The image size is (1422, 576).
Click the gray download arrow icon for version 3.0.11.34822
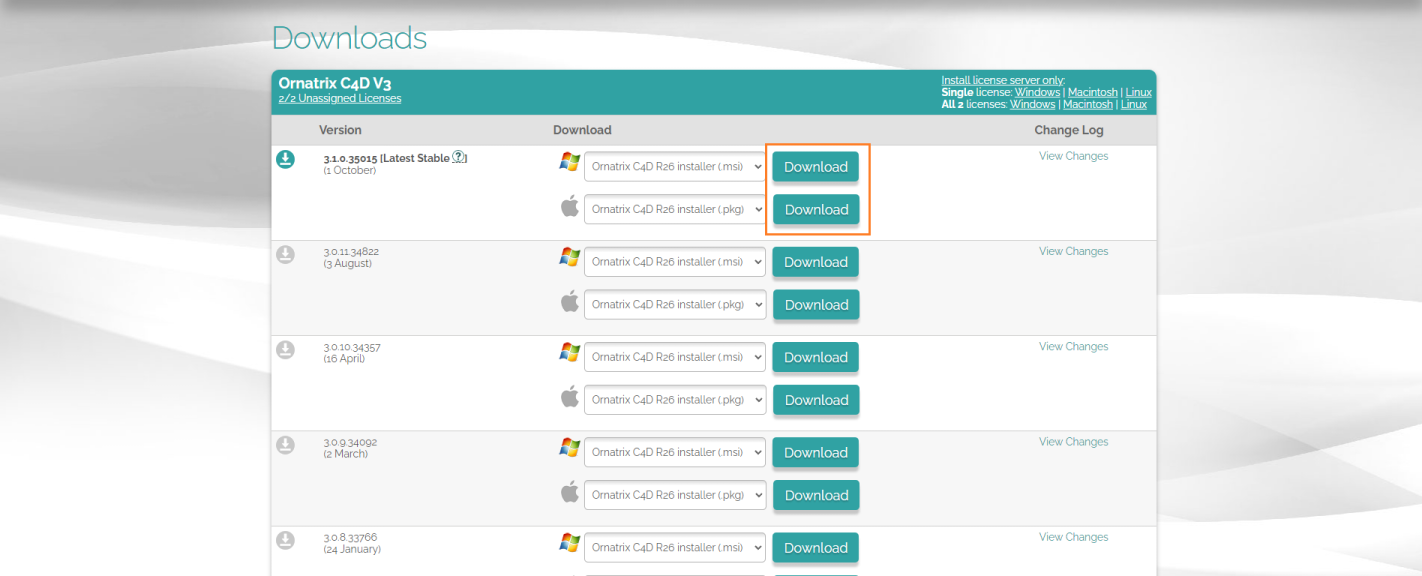285,254
